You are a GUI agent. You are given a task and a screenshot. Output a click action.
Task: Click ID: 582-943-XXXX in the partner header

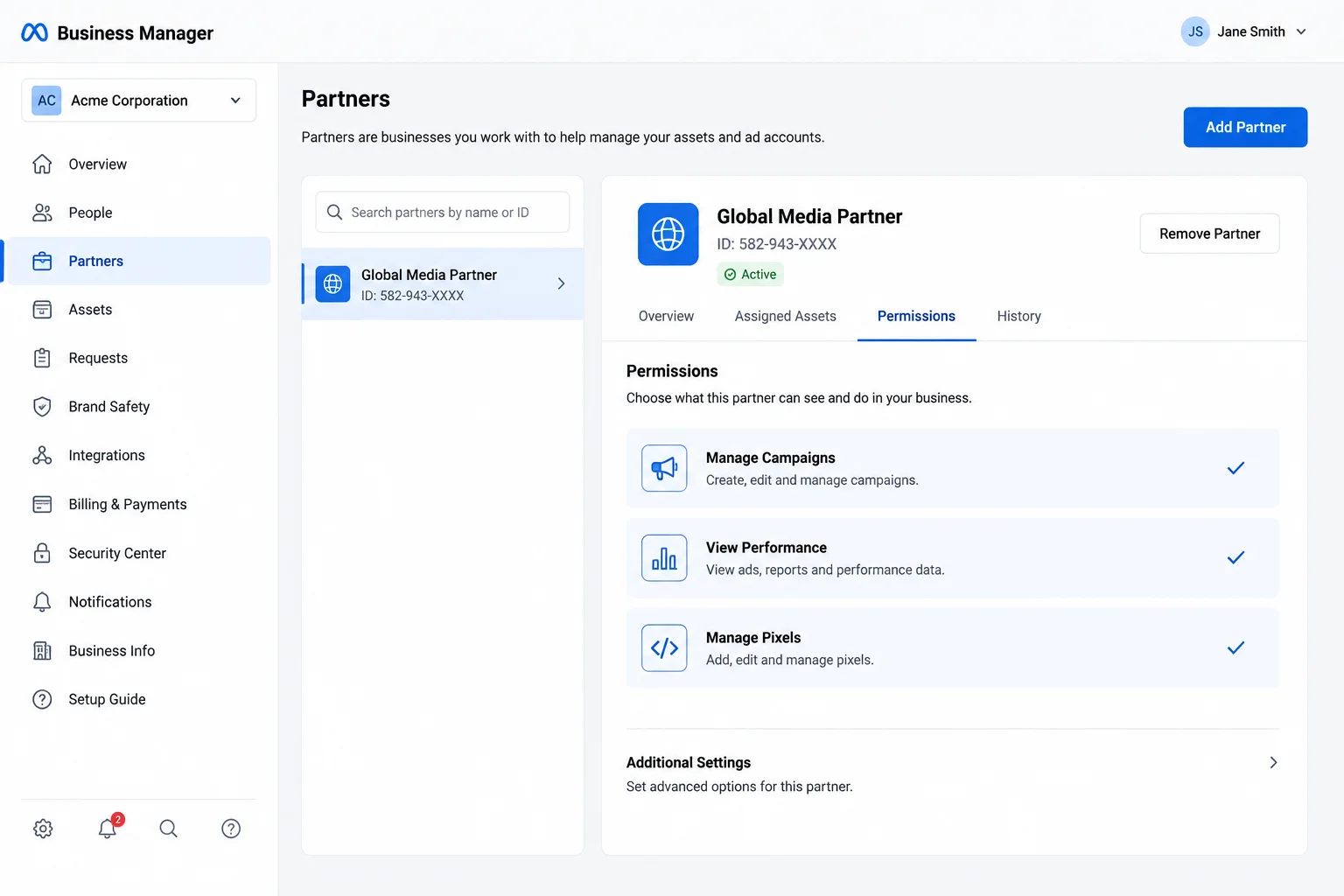(x=777, y=244)
